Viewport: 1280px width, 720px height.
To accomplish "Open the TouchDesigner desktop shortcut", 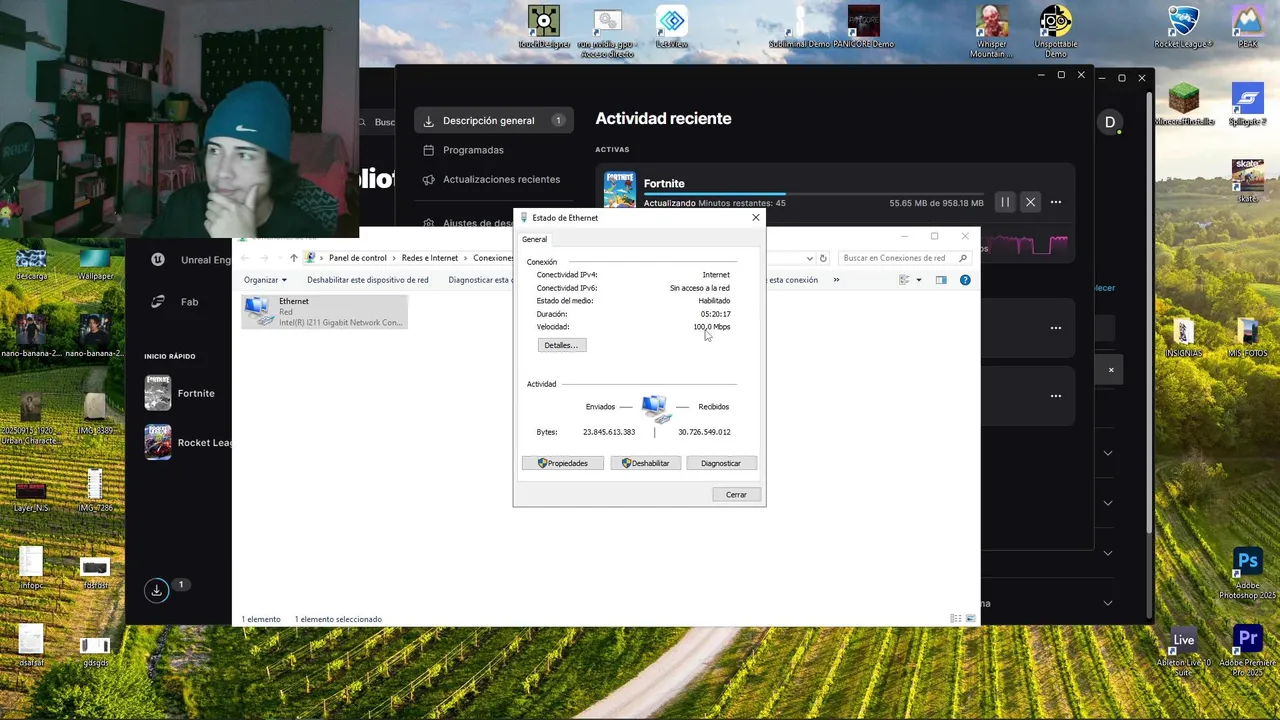I will [544, 27].
